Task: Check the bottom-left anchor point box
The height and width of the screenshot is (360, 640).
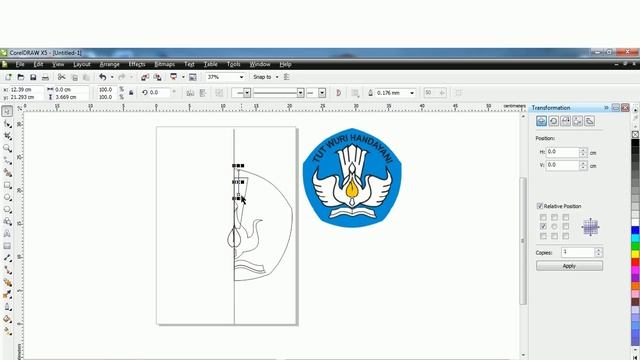Action: (543, 236)
